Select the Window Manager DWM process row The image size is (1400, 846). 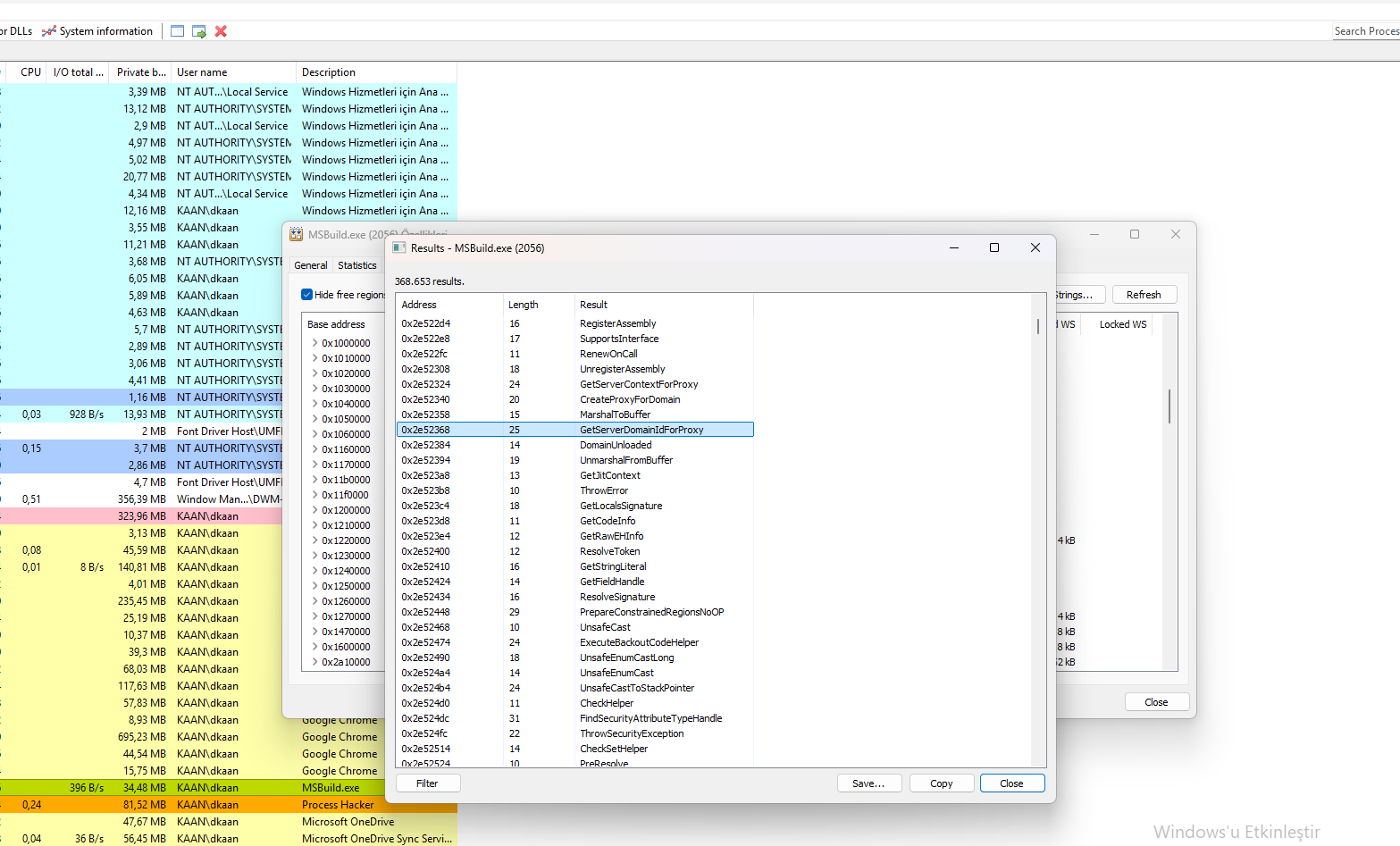(141, 499)
